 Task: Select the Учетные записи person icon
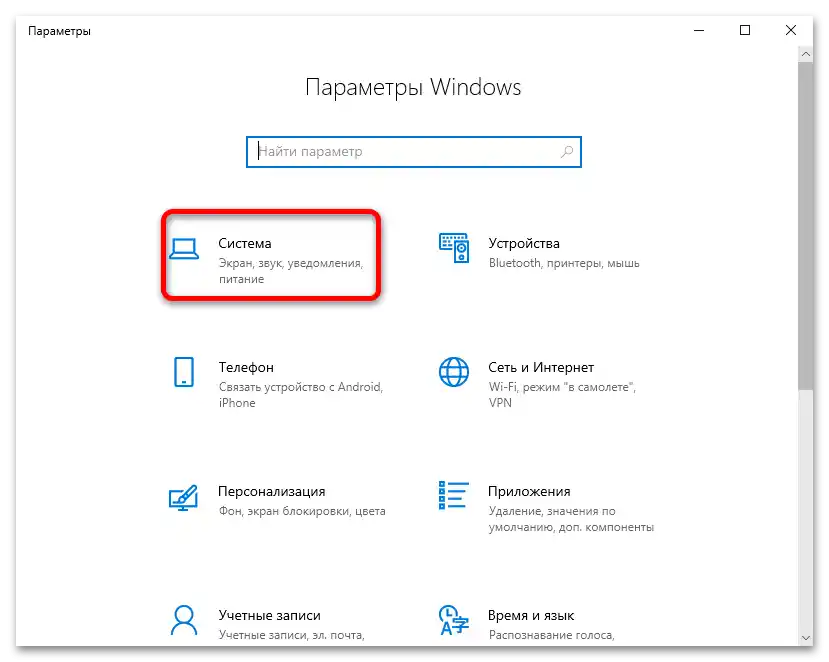[184, 620]
